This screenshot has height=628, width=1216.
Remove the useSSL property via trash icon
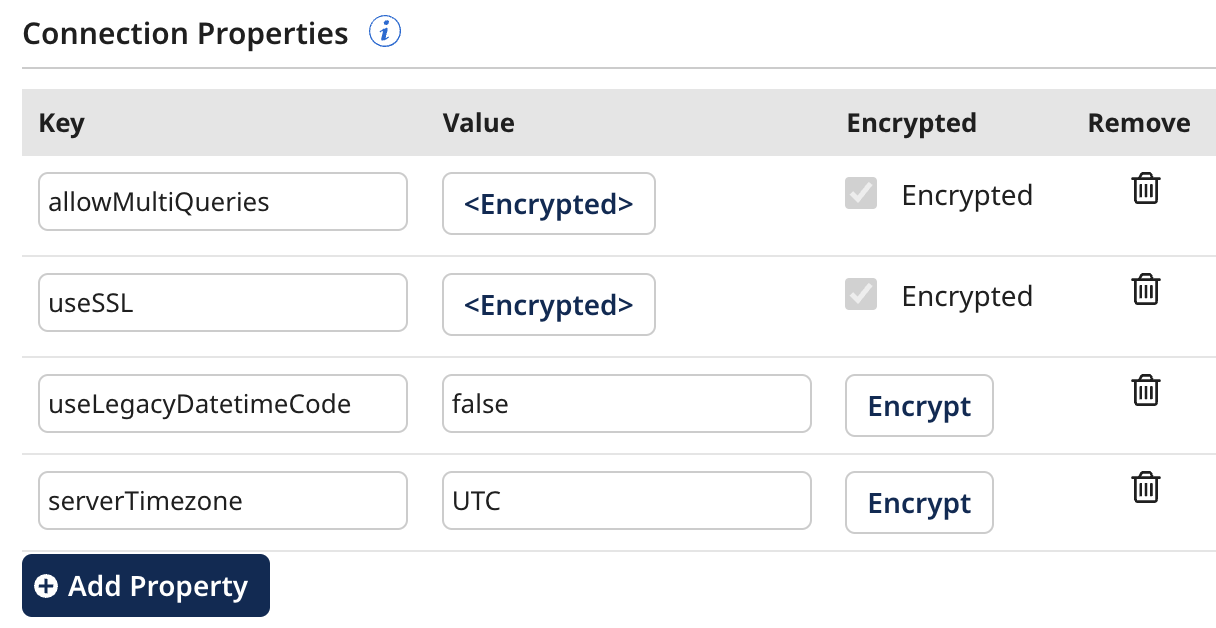(1145, 289)
